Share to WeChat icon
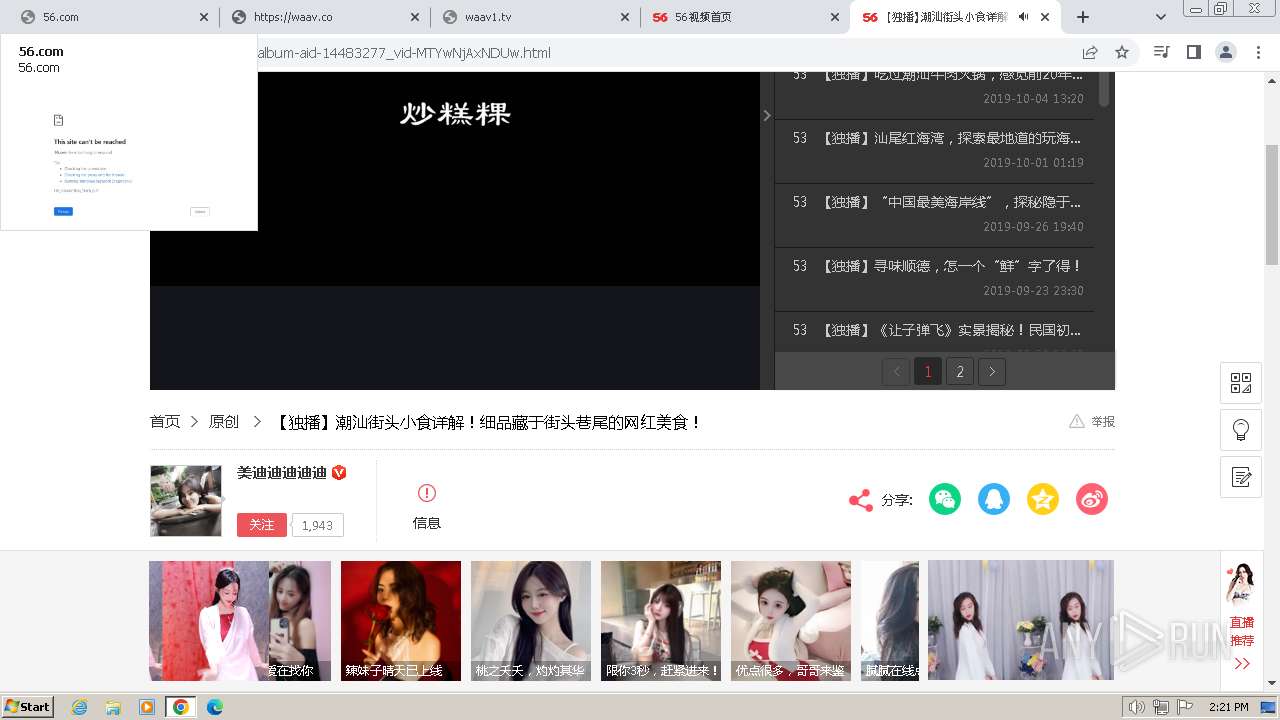 (945, 499)
